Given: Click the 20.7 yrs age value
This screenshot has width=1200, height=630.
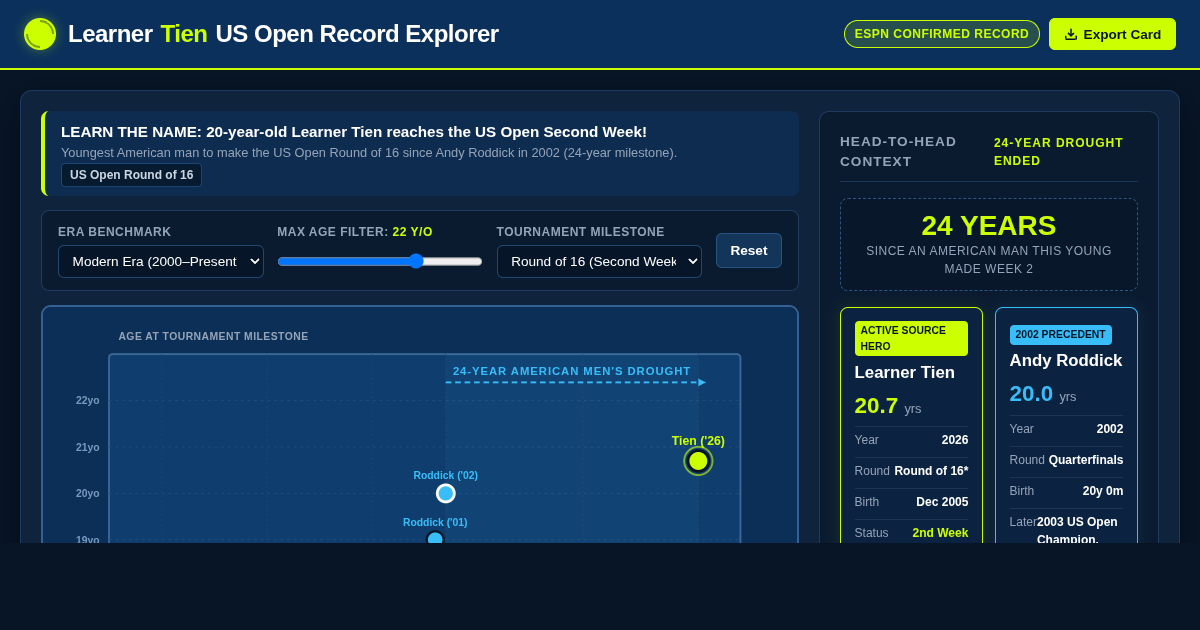Looking at the screenshot, I should coord(888,406).
